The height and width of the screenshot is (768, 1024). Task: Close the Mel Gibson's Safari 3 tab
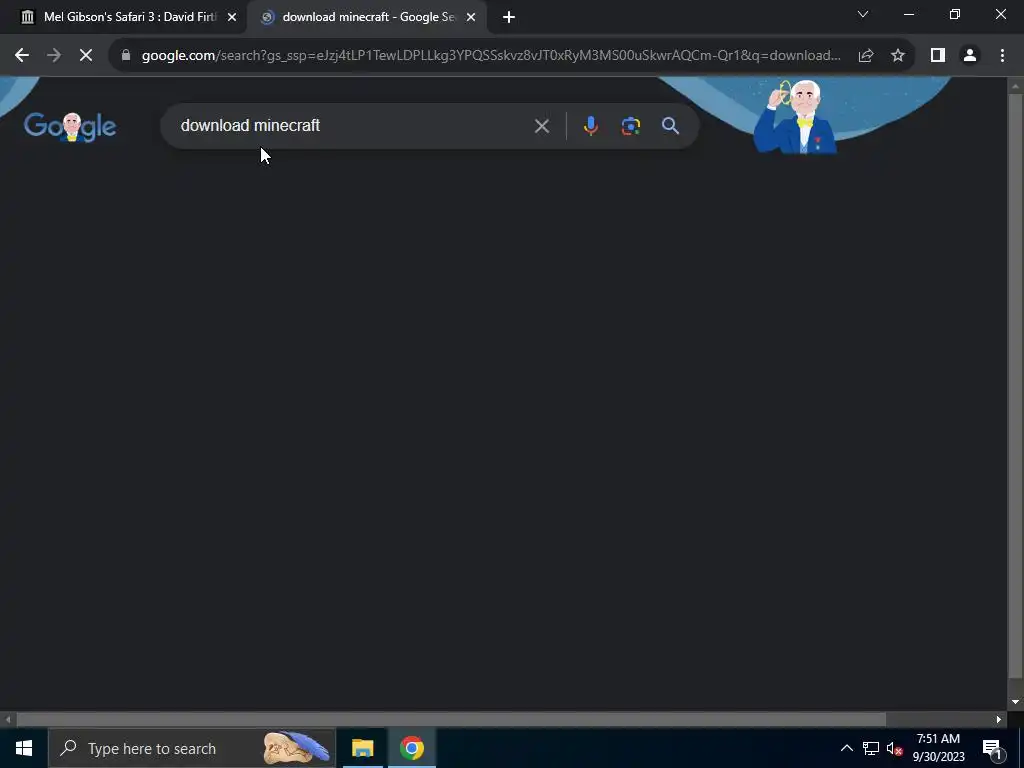point(232,17)
